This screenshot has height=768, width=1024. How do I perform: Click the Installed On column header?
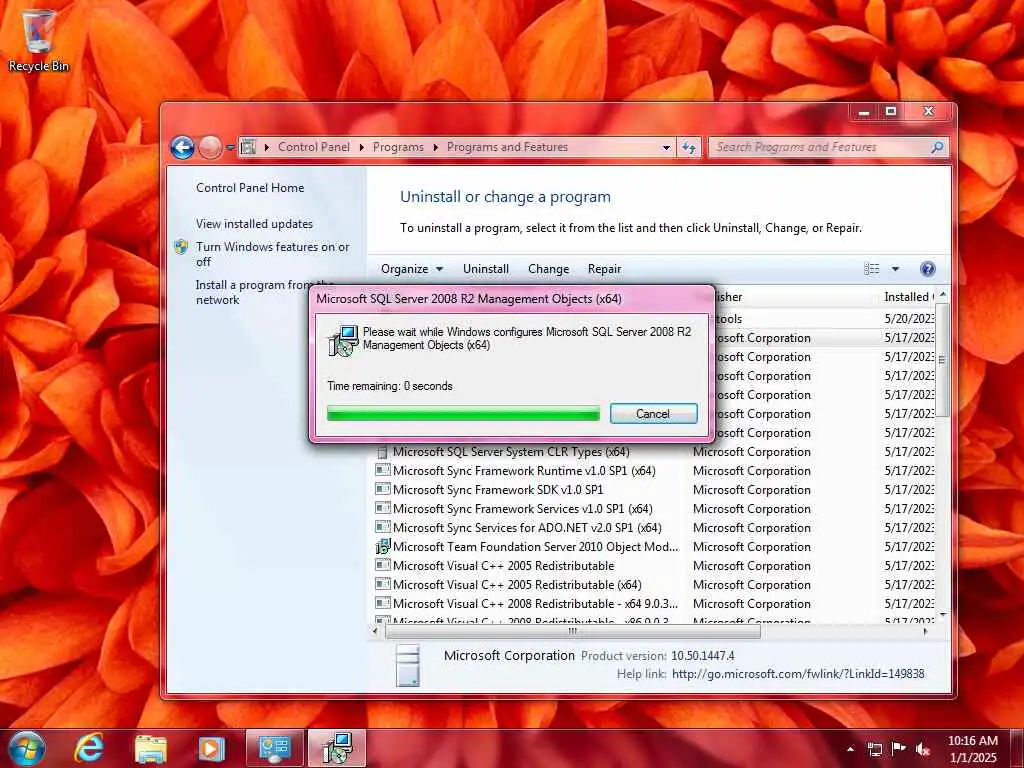pyautogui.click(x=908, y=297)
